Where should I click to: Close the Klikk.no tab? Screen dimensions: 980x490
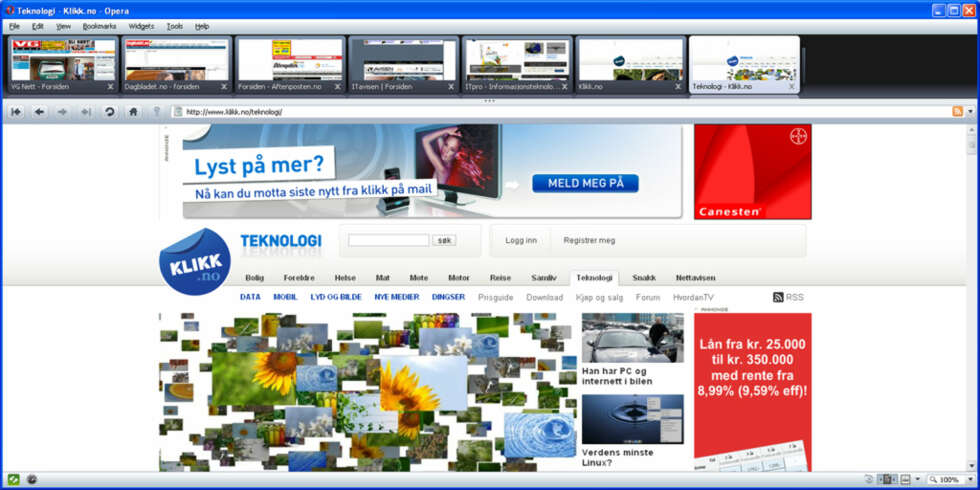pos(678,87)
